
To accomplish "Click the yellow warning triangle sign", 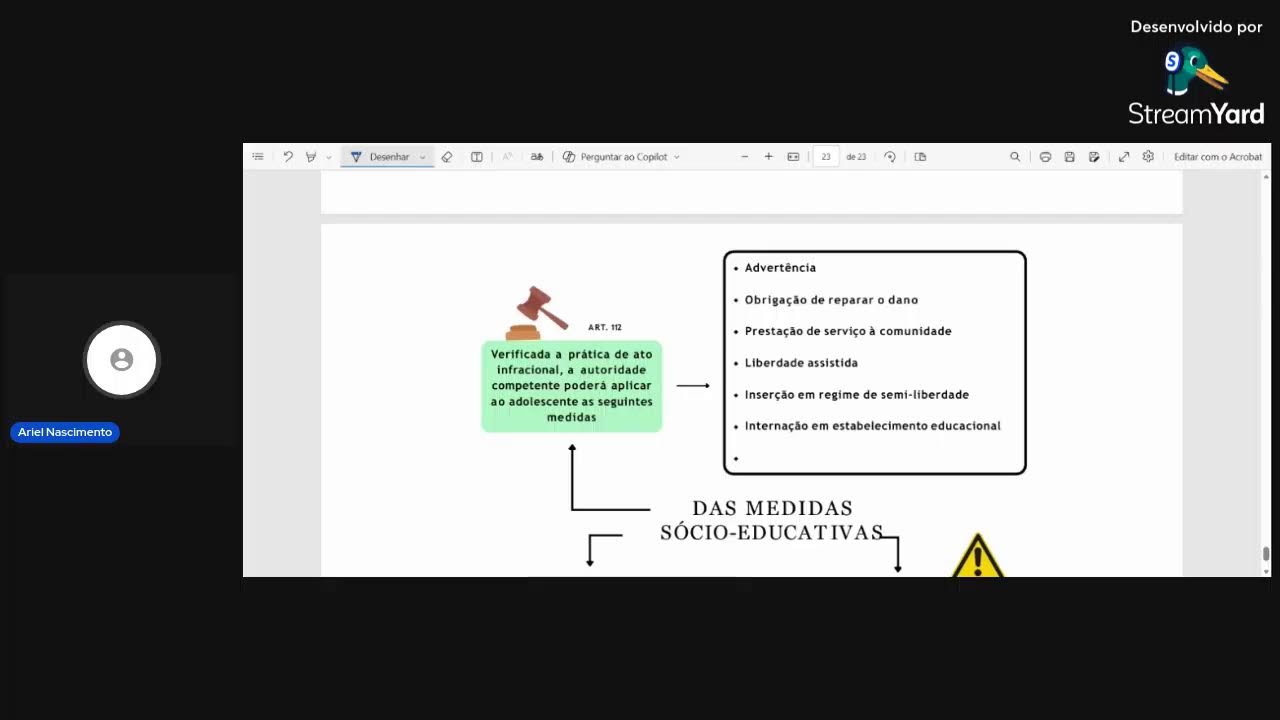I will click(977, 556).
